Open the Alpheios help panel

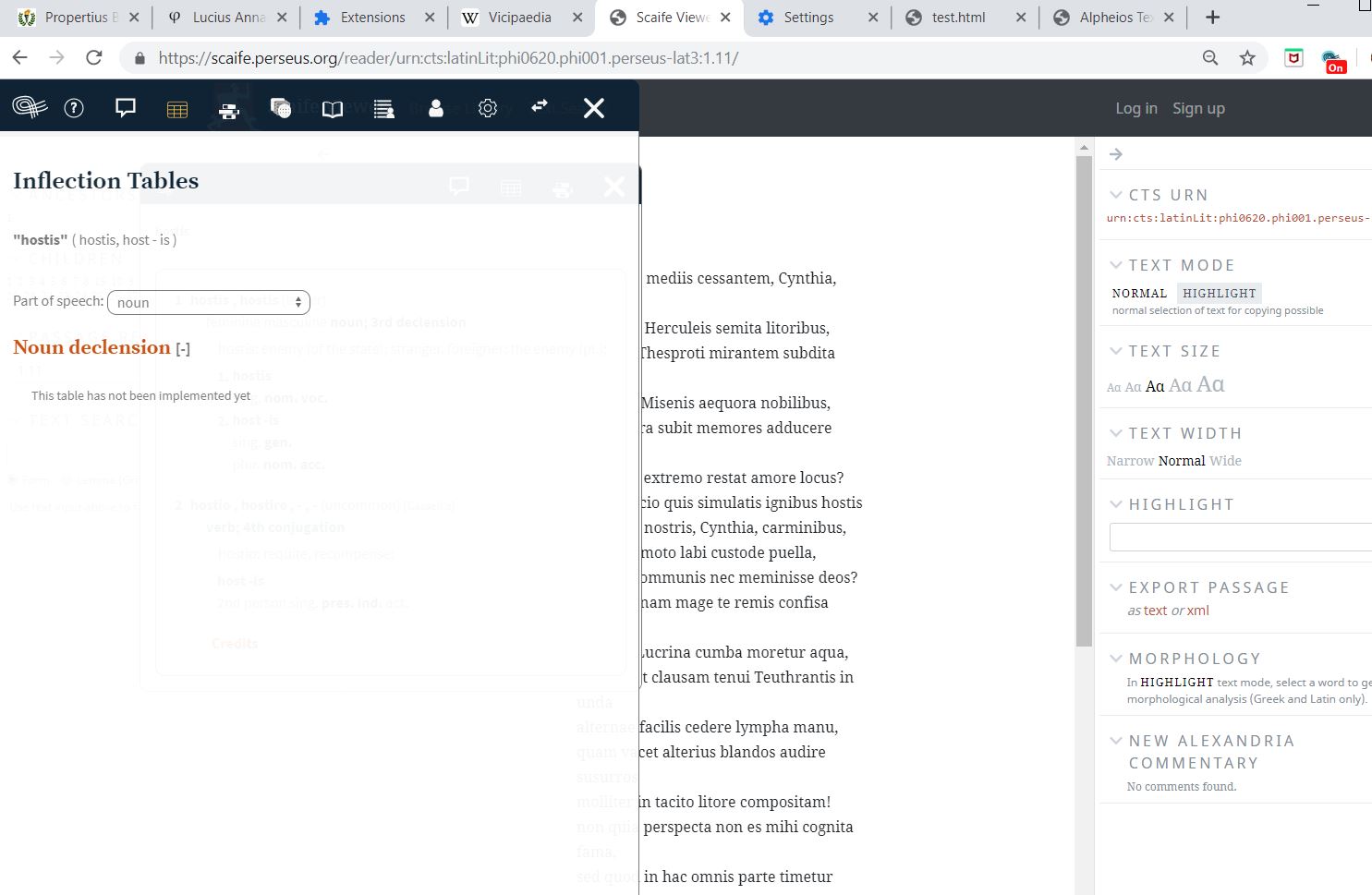click(73, 107)
